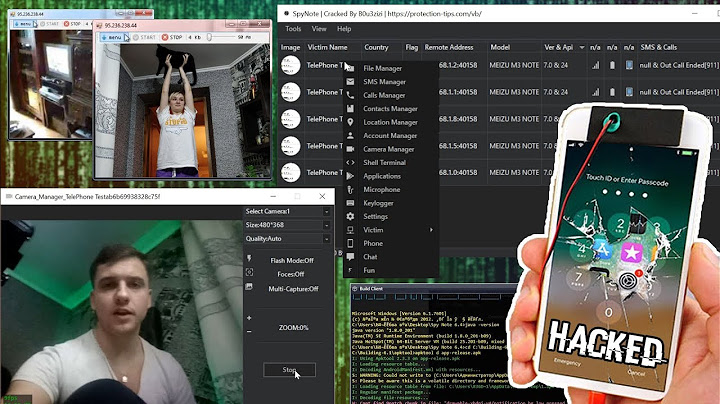Click remote address 68.1.0:40158

[458, 173]
